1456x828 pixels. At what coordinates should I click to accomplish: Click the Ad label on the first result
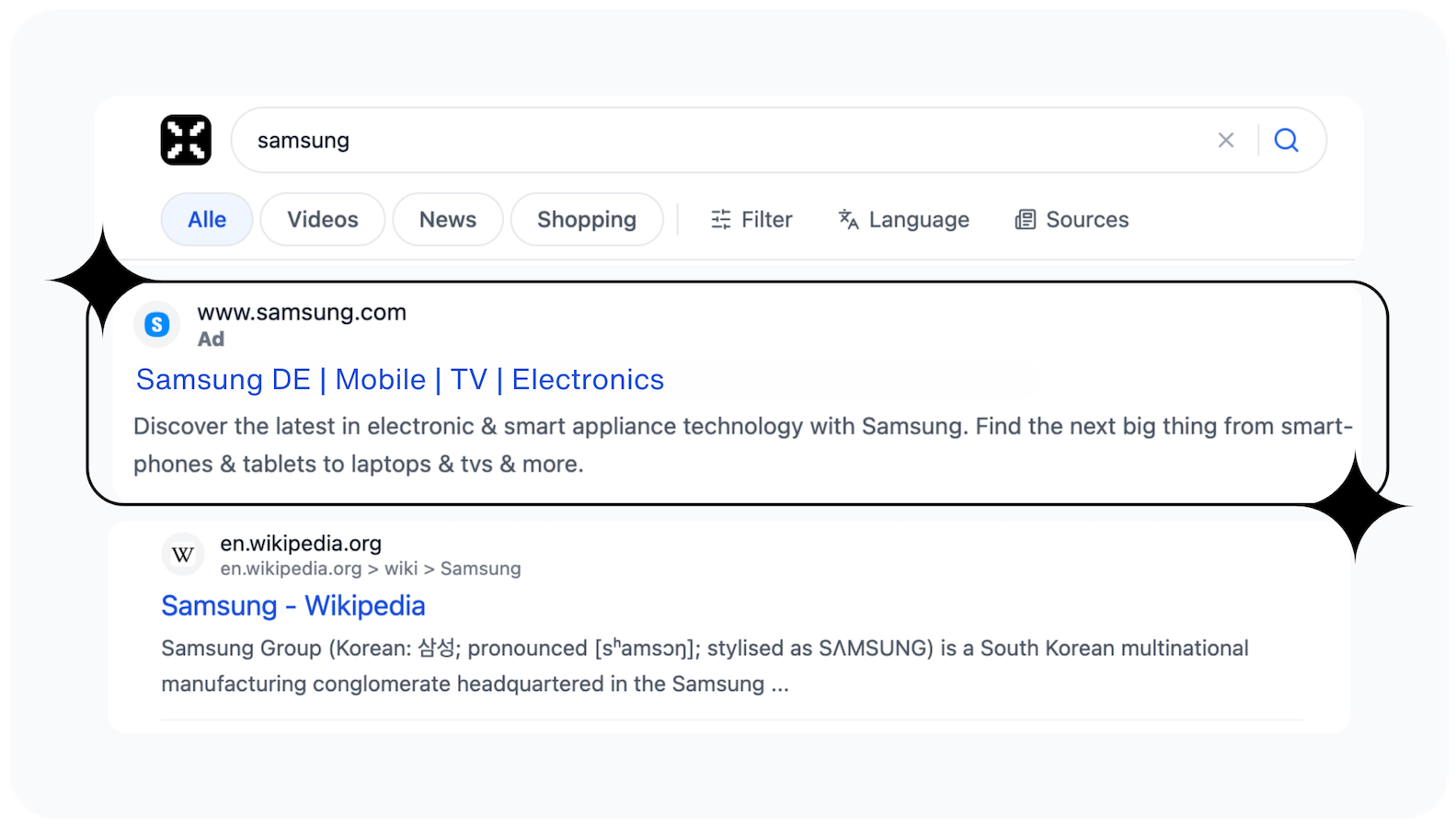tap(212, 339)
